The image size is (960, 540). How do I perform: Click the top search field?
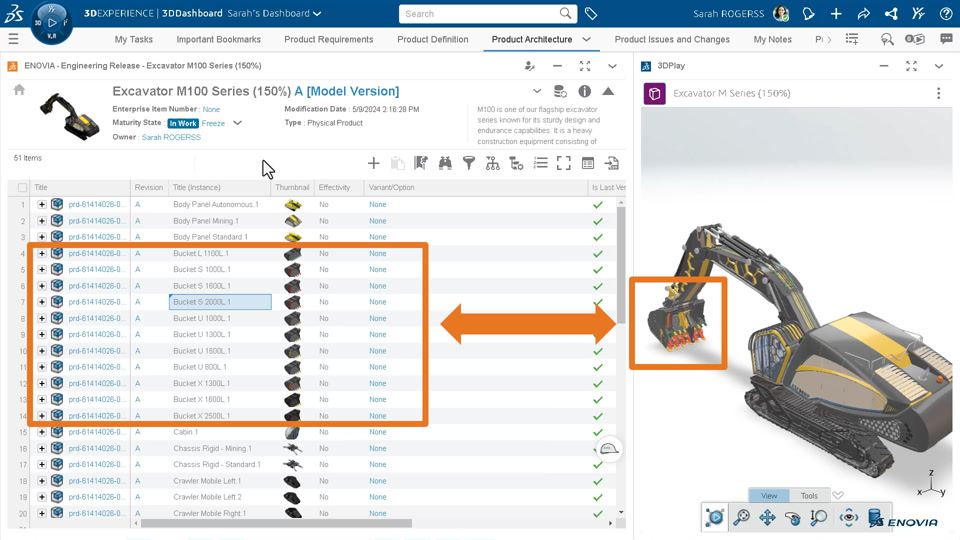[481, 13]
